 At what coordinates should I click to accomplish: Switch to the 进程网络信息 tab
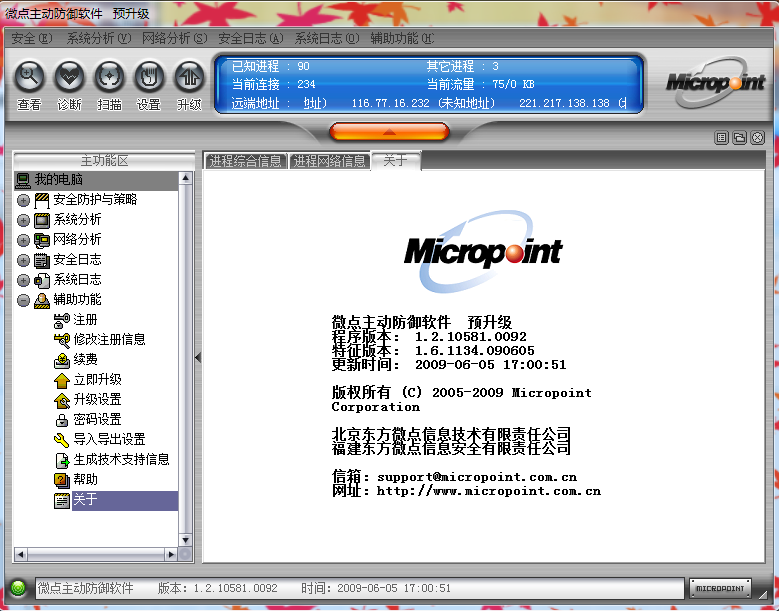329,161
